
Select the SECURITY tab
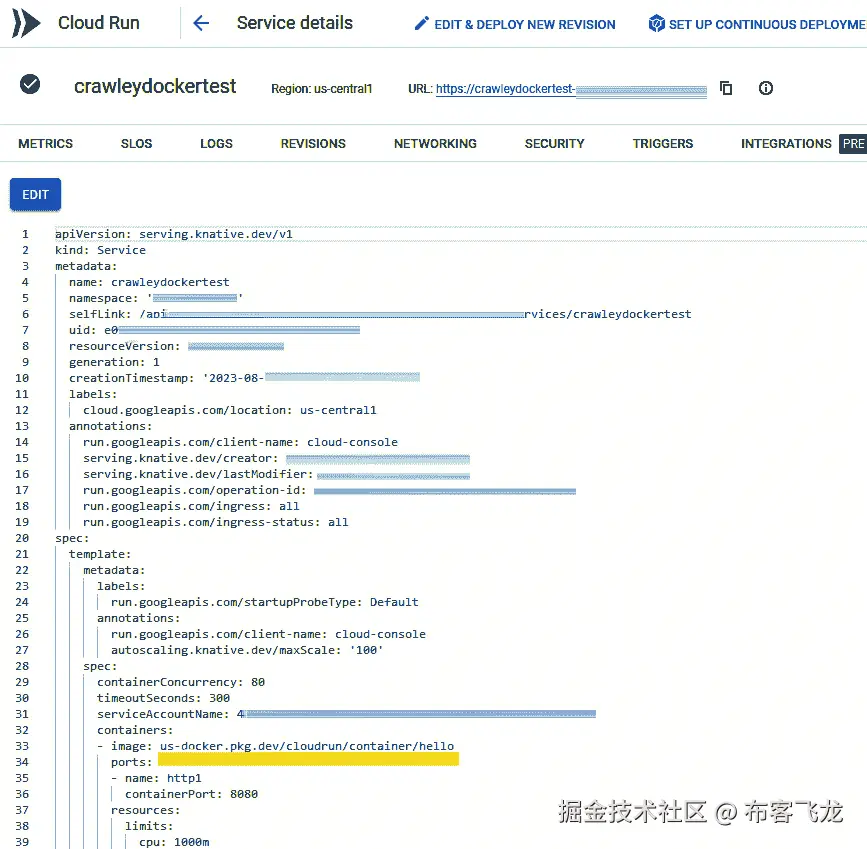point(554,143)
